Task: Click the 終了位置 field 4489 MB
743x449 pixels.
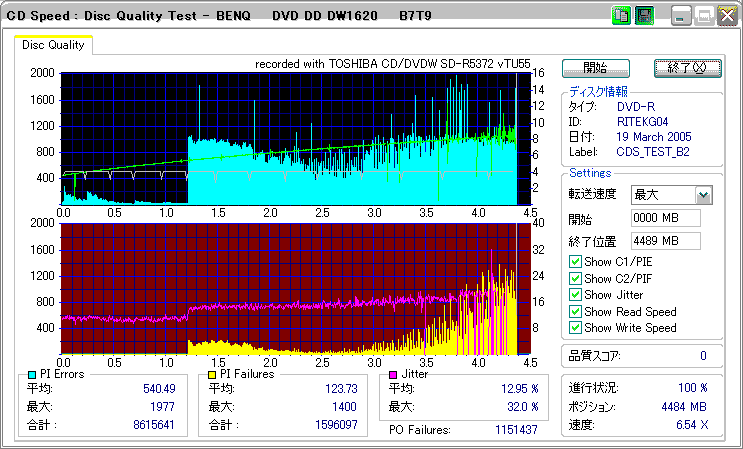Action: pos(666,241)
